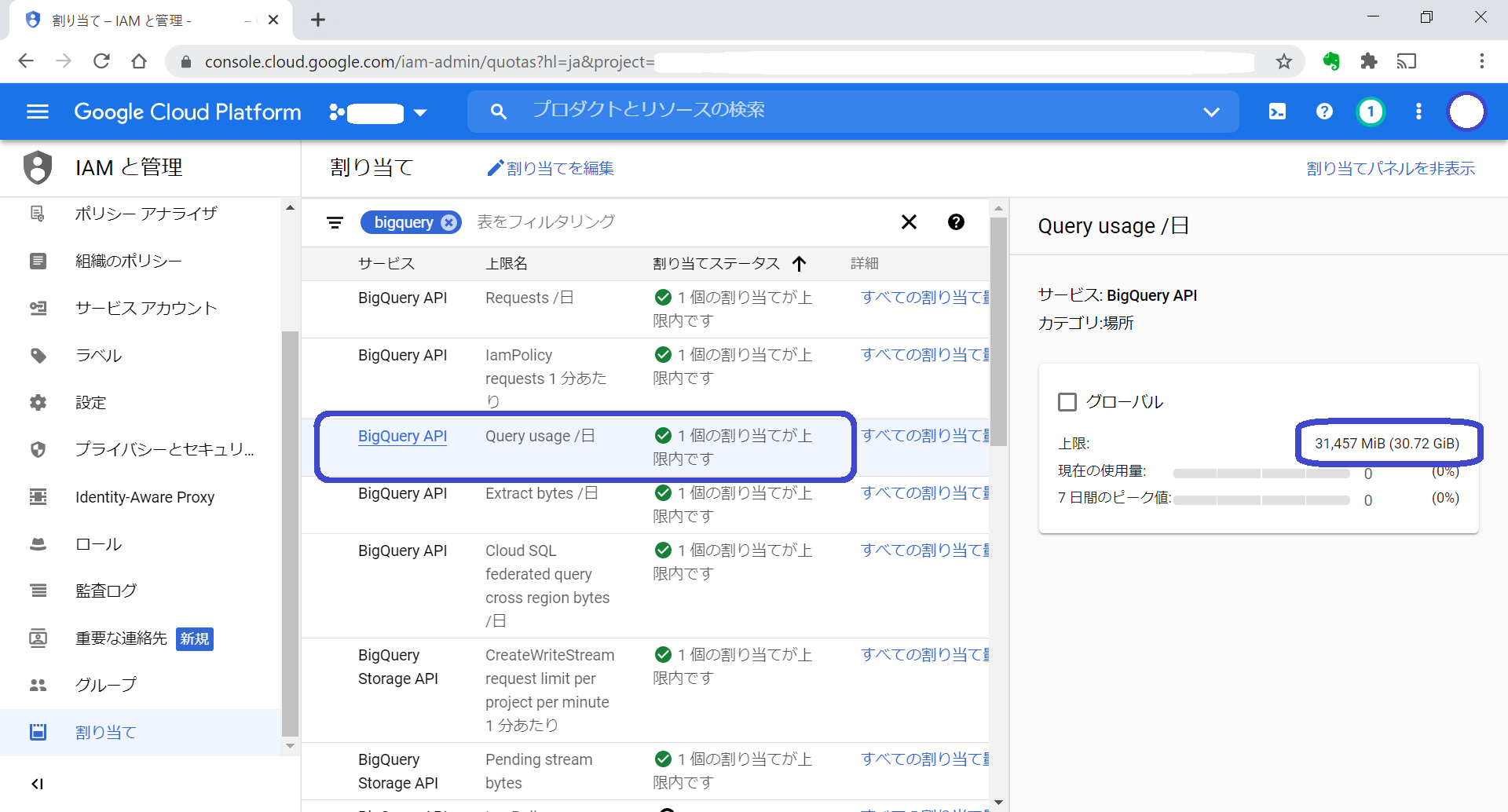Click the Extract bytes /日 limit name
1508x812 pixels.
541,493
